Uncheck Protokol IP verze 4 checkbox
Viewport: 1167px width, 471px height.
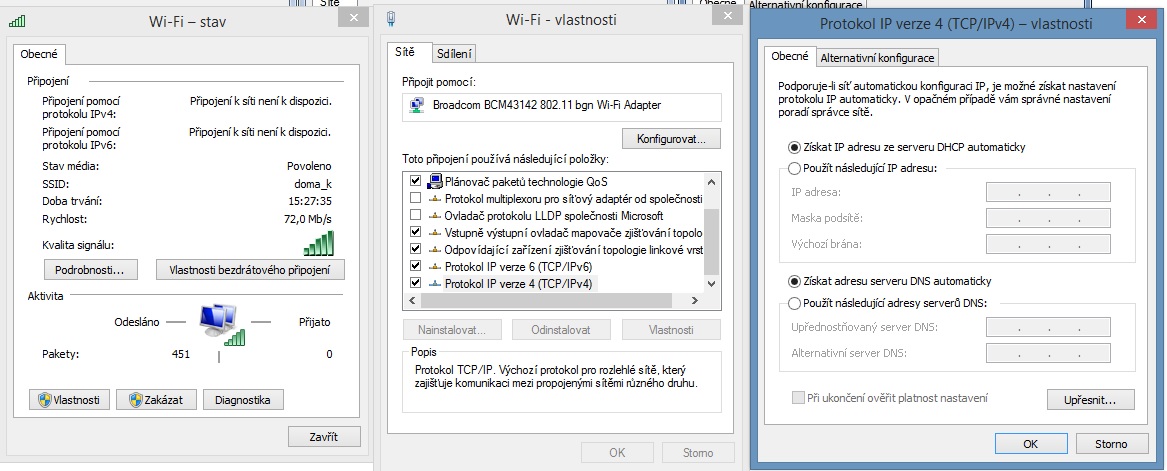pyautogui.click(x=415, y=283)
